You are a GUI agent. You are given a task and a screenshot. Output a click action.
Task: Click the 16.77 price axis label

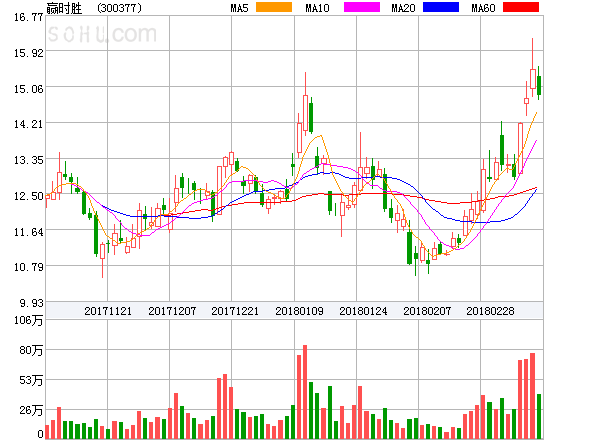click(x=28, y=17)
